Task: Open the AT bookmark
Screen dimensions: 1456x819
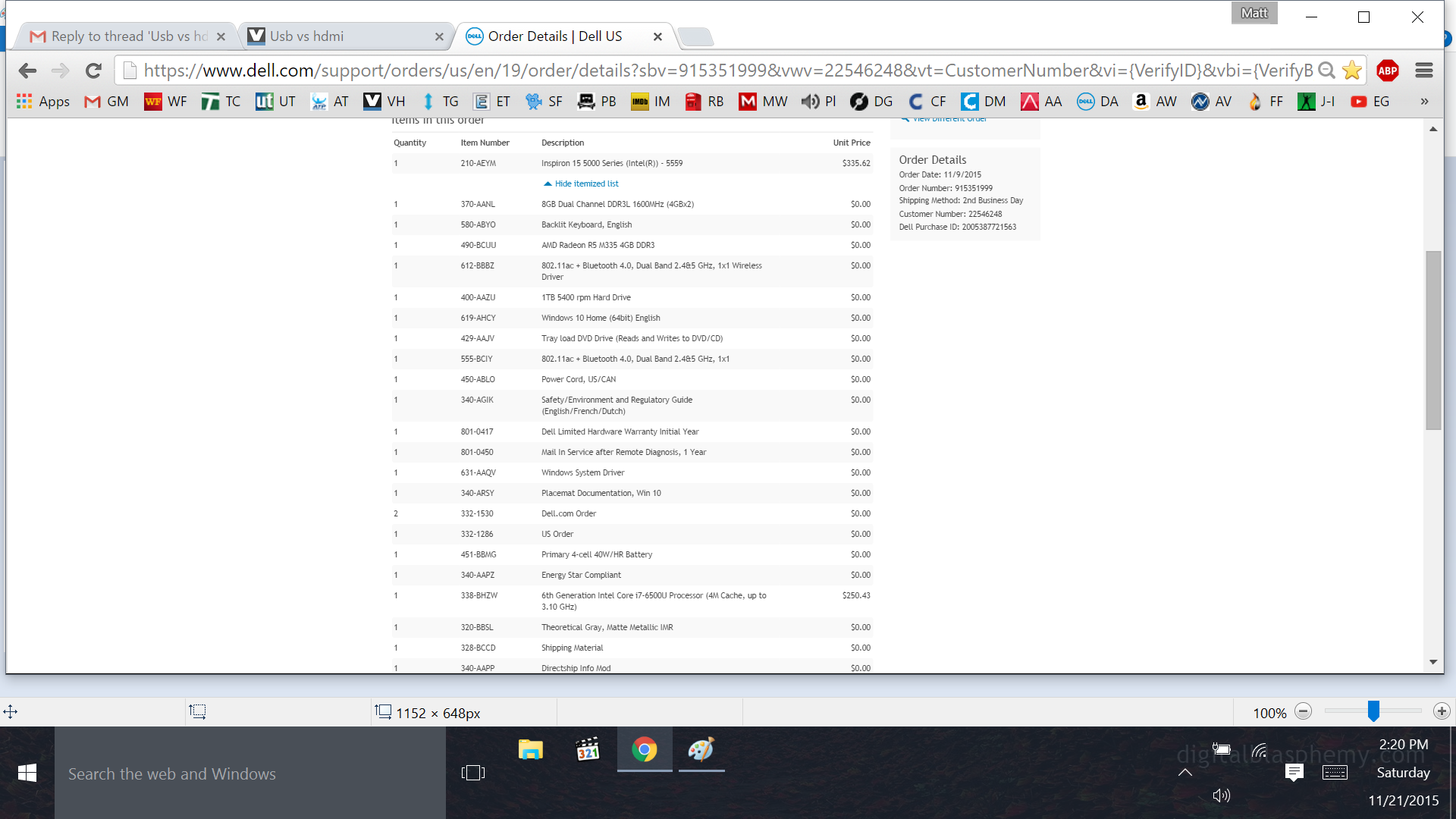Action: (330, 102)
